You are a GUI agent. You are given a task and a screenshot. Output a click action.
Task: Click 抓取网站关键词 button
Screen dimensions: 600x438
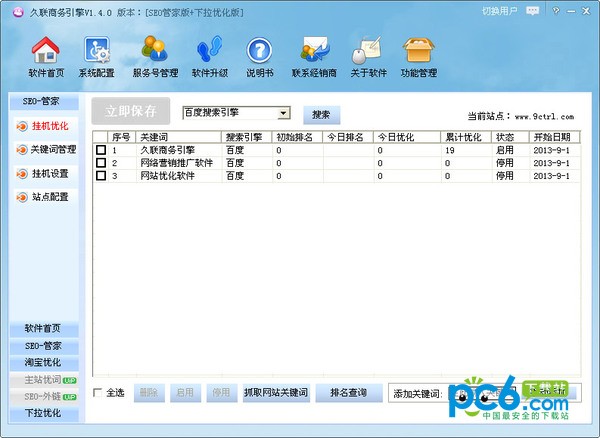pyautogui.click(x=276, y=393)
